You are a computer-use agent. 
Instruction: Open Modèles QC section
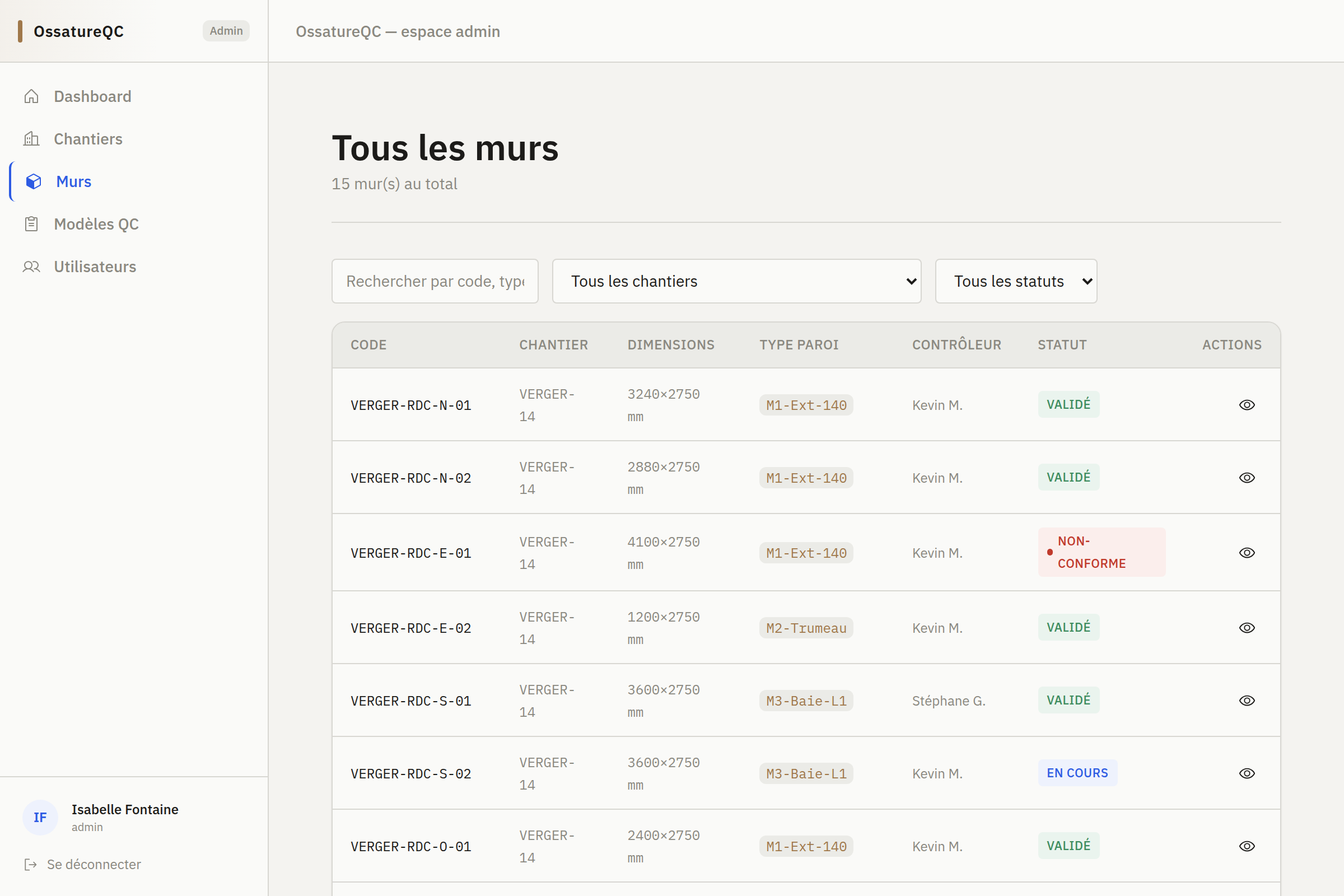[x=134, y=224]
